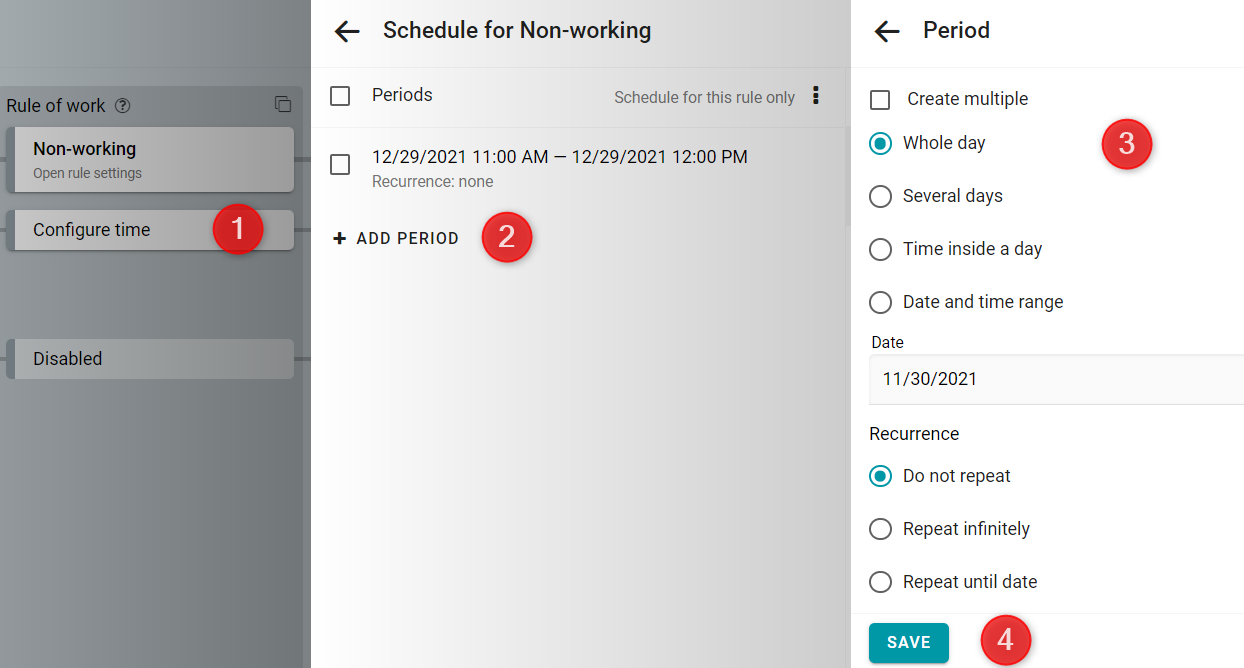This screenshot has width=1244, height=668.
Task: Select the Do not repeat recurrence
Action: (880, 476)
